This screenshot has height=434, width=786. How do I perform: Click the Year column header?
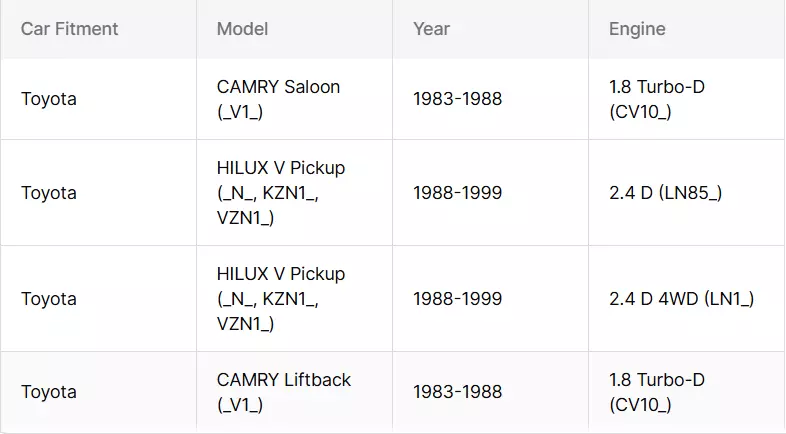coord(431,29)
